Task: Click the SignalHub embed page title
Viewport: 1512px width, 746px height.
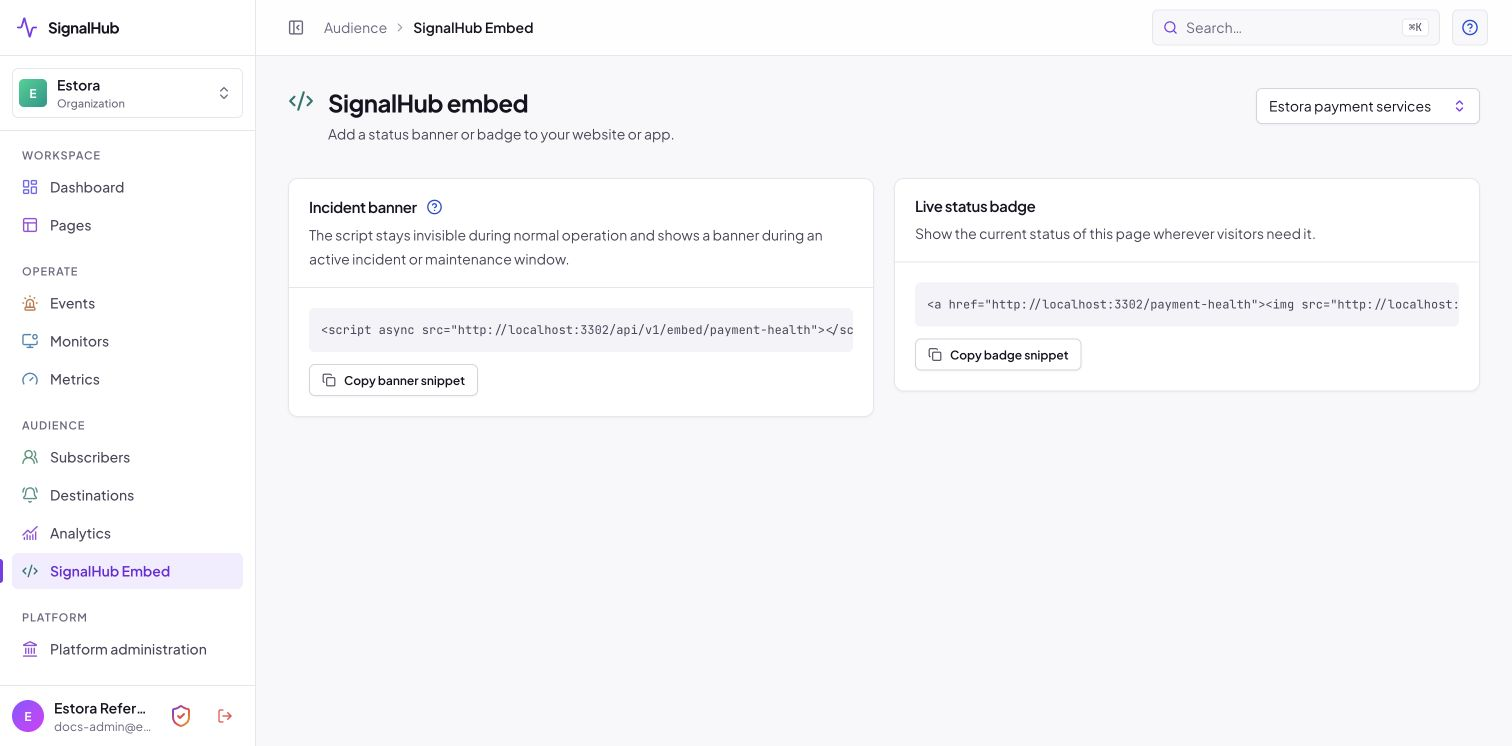Action: coord(428,103)
